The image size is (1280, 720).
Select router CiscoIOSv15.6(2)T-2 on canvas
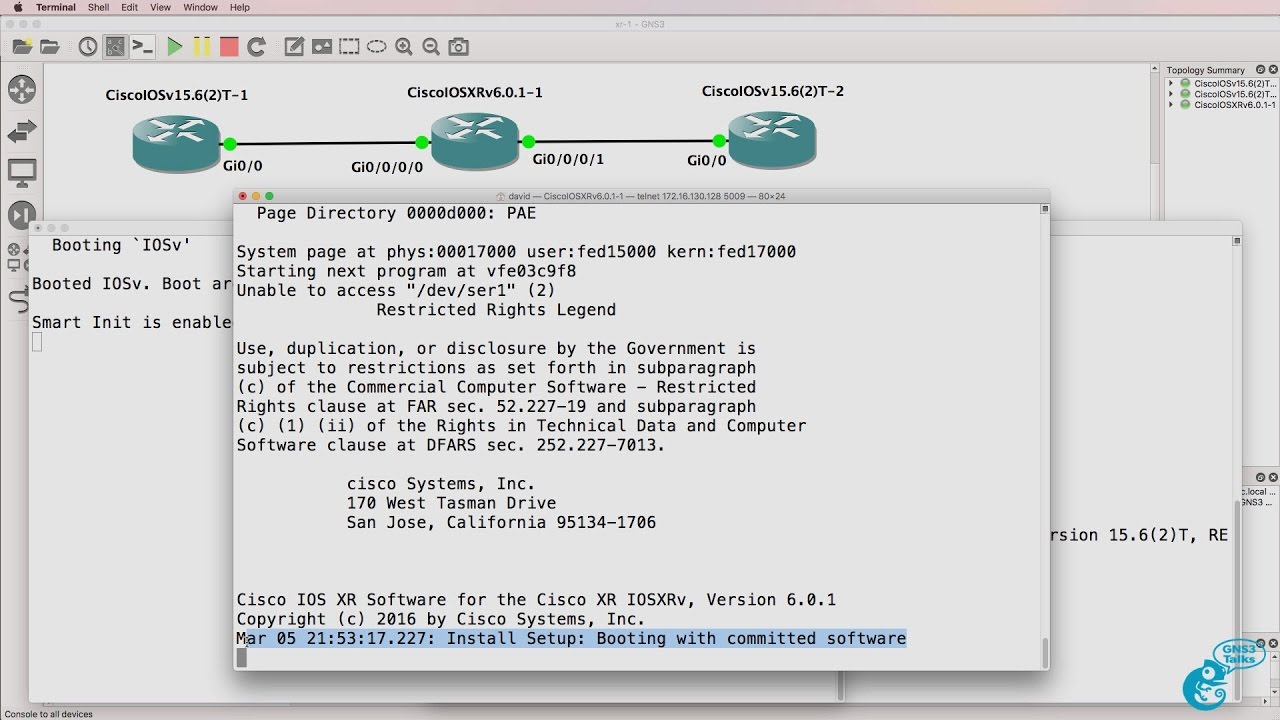pos(771,138)
